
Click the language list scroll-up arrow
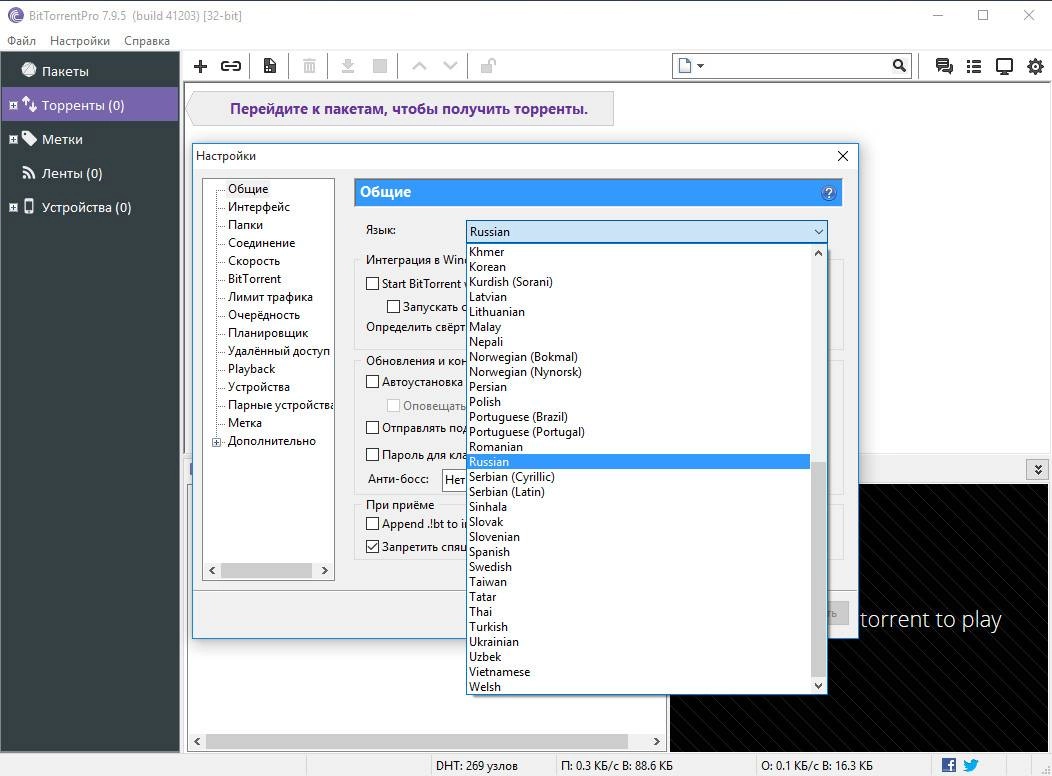pyautogui.click(x=818, y=253)
